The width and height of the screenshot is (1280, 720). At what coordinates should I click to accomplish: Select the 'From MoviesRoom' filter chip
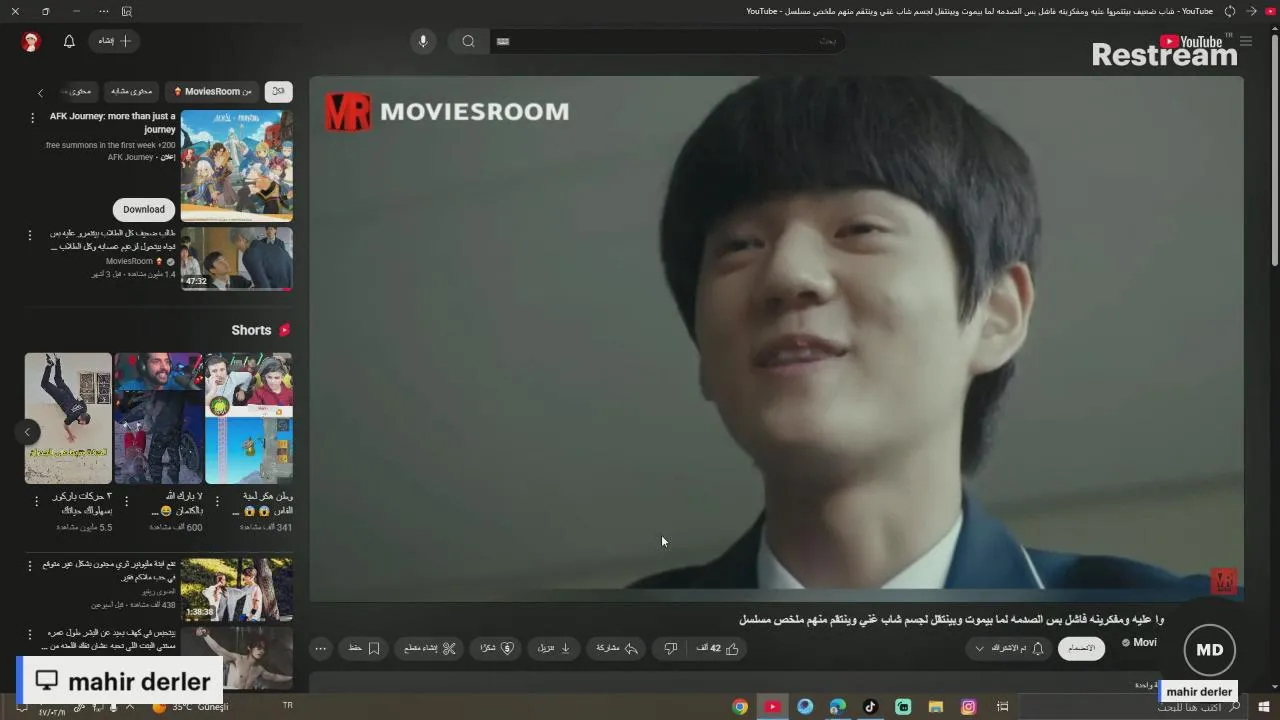[212, 91]
